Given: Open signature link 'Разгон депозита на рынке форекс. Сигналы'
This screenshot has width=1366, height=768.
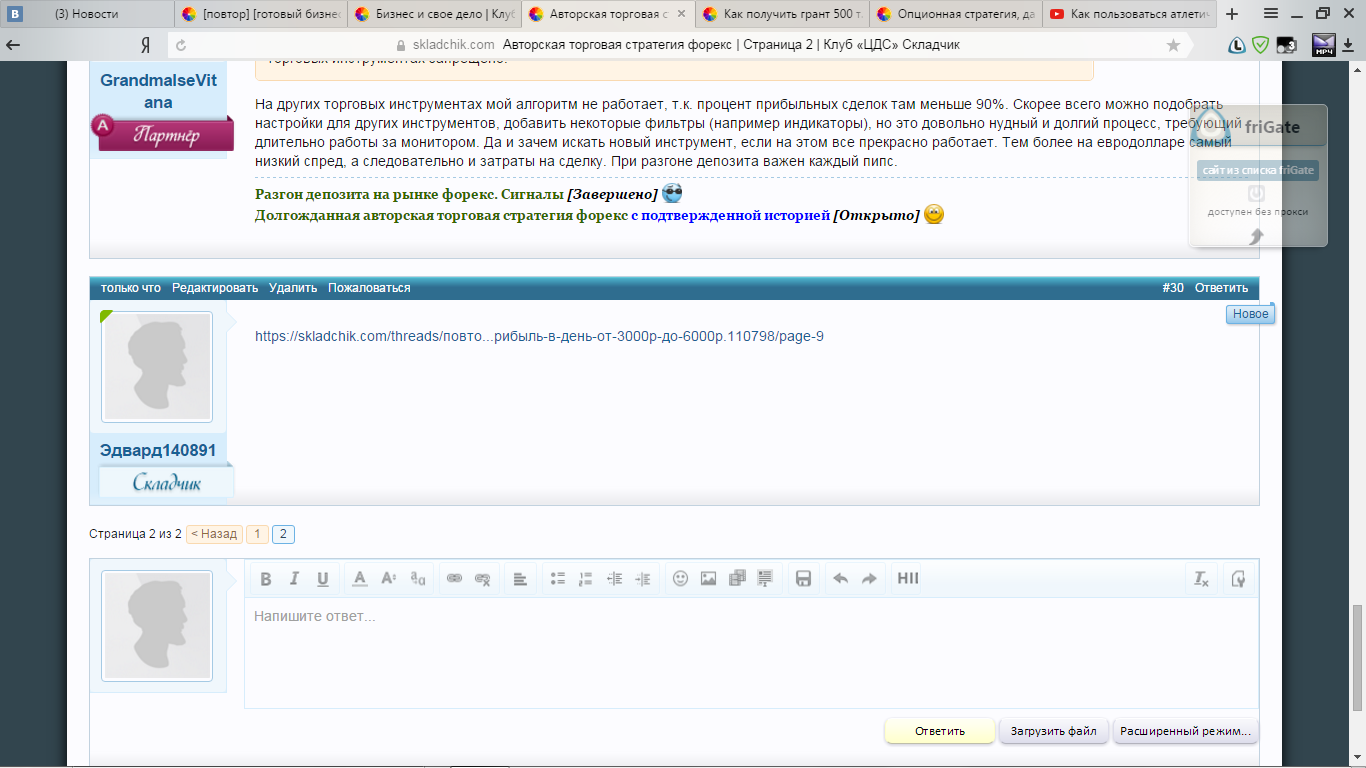Looking at the screenshot, I should click(409, 193).
